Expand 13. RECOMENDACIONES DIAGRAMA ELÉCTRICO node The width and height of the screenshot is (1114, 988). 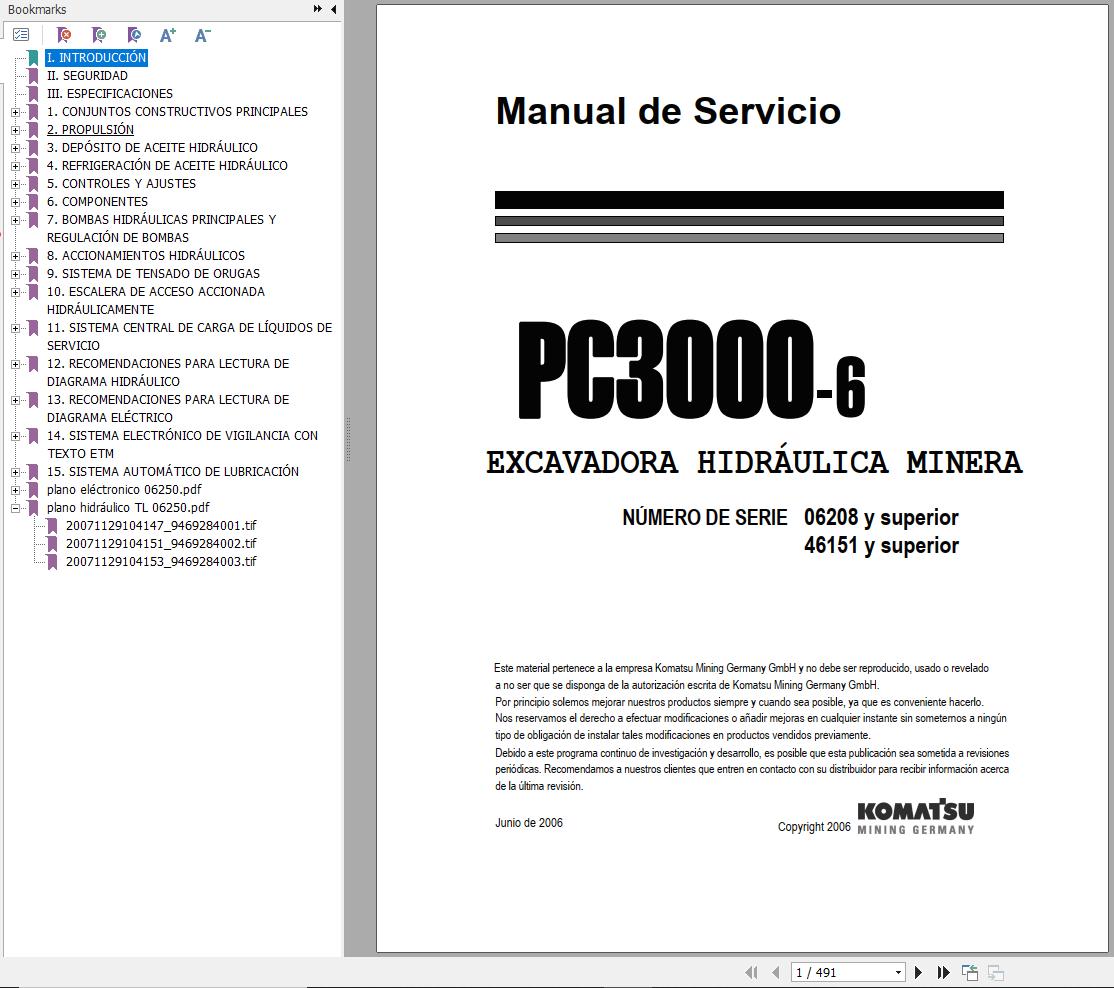[16, 400]
